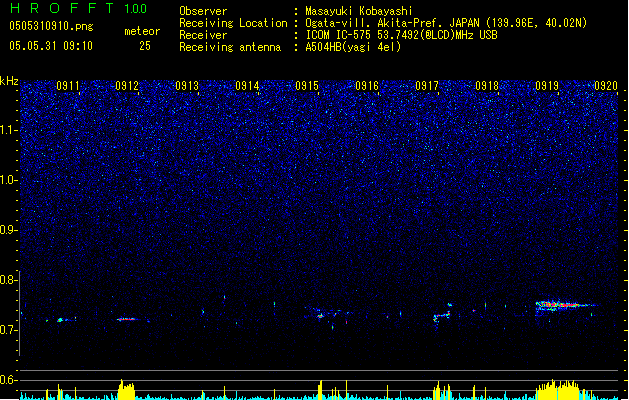Screen dimensions: 629x400
Task: Click the Receiver field label
Action: click(x=203, y=35)
